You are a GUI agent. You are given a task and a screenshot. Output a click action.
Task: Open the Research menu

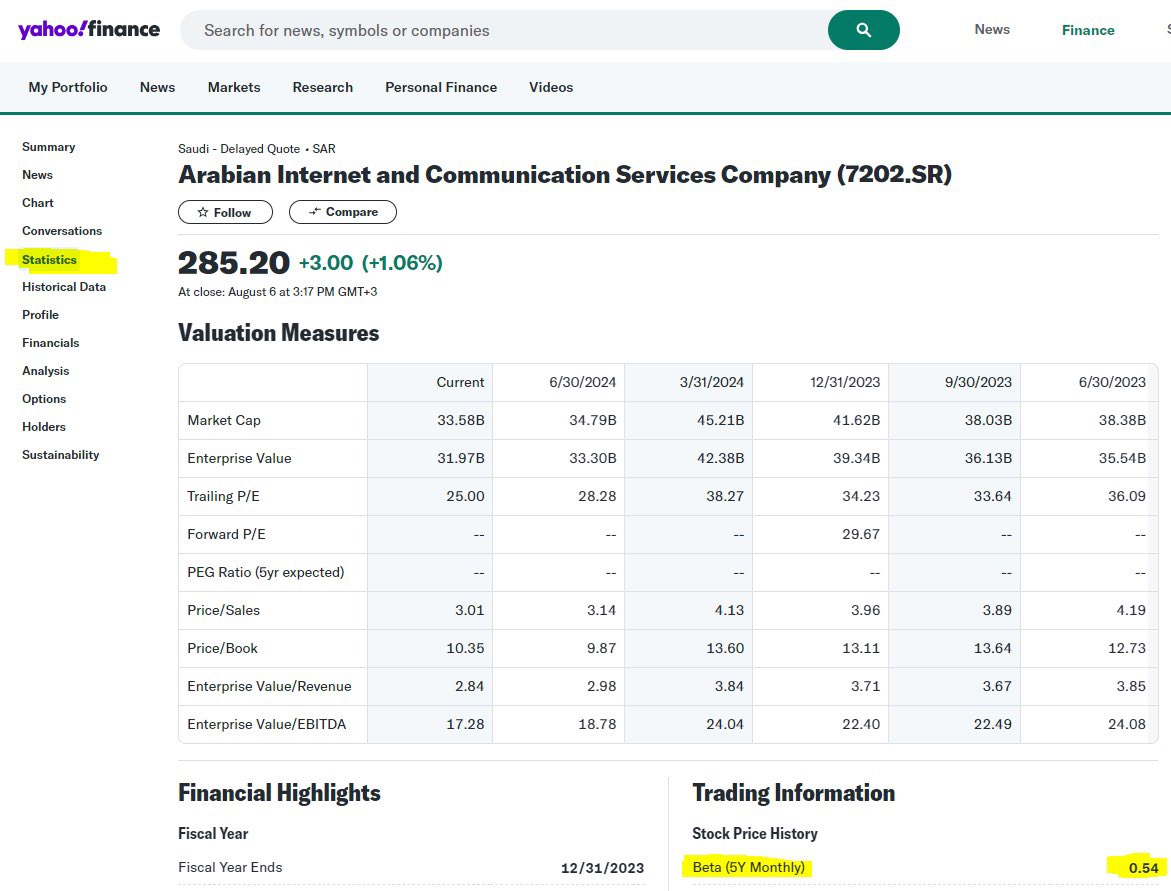323,87
